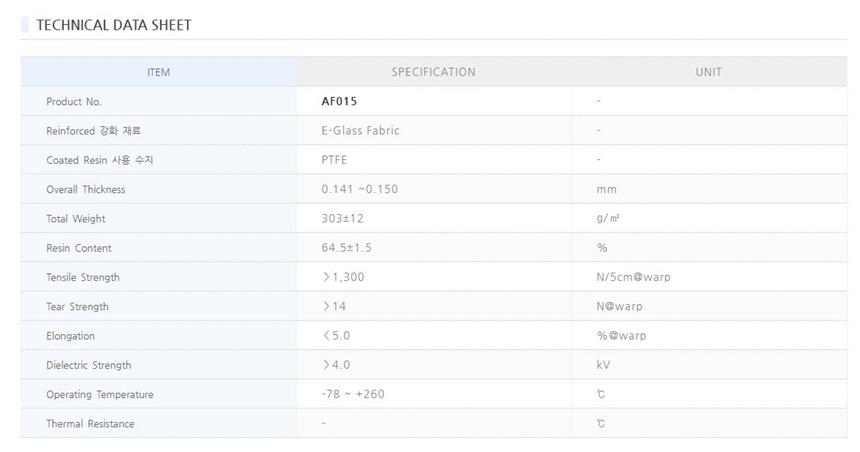Click the UNIT column header
Image resolution: width=860 pixels, height=452 pixels.
coord(708,72)
